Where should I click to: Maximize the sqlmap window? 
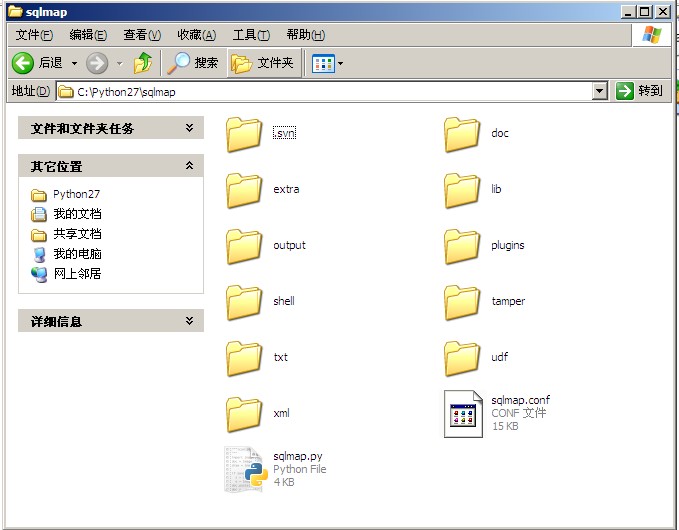(645, 12)
